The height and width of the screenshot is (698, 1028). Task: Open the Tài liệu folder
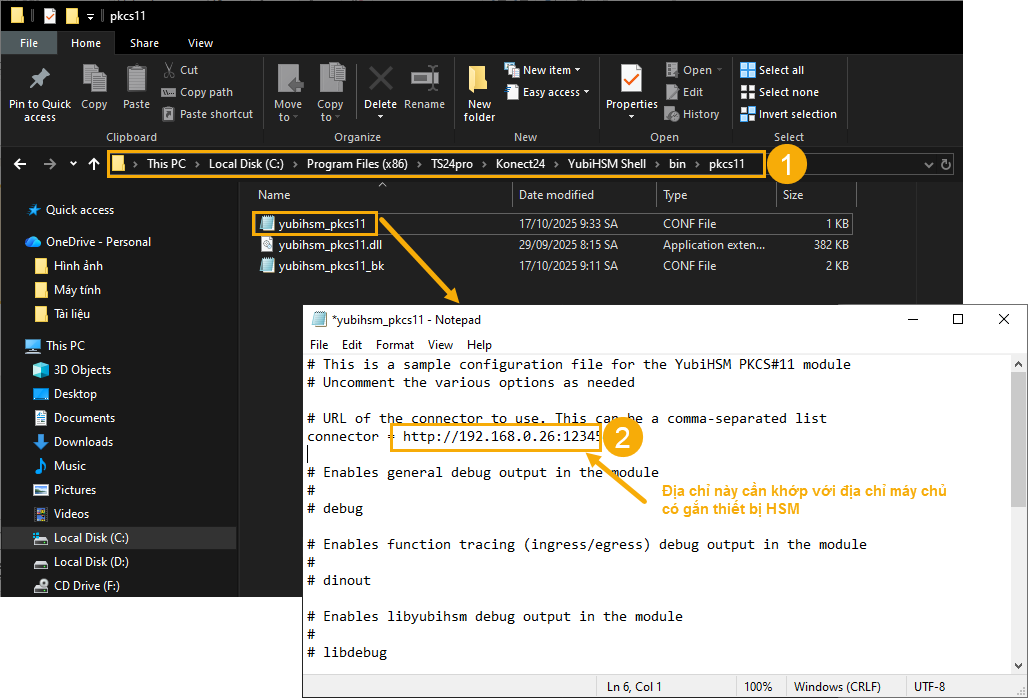pos(71,314)
